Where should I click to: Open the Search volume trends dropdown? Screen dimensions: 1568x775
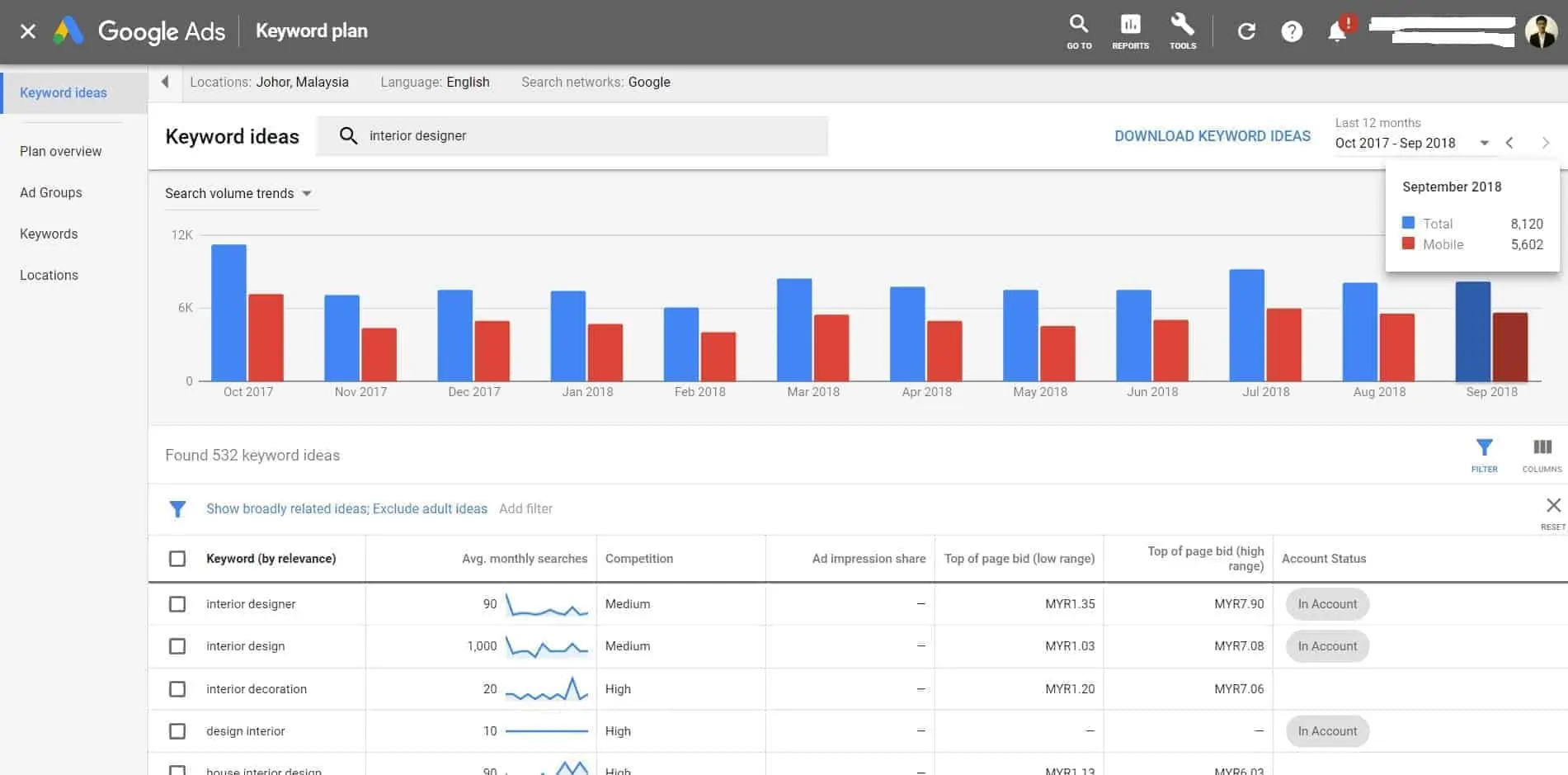[x=238, y=193]
